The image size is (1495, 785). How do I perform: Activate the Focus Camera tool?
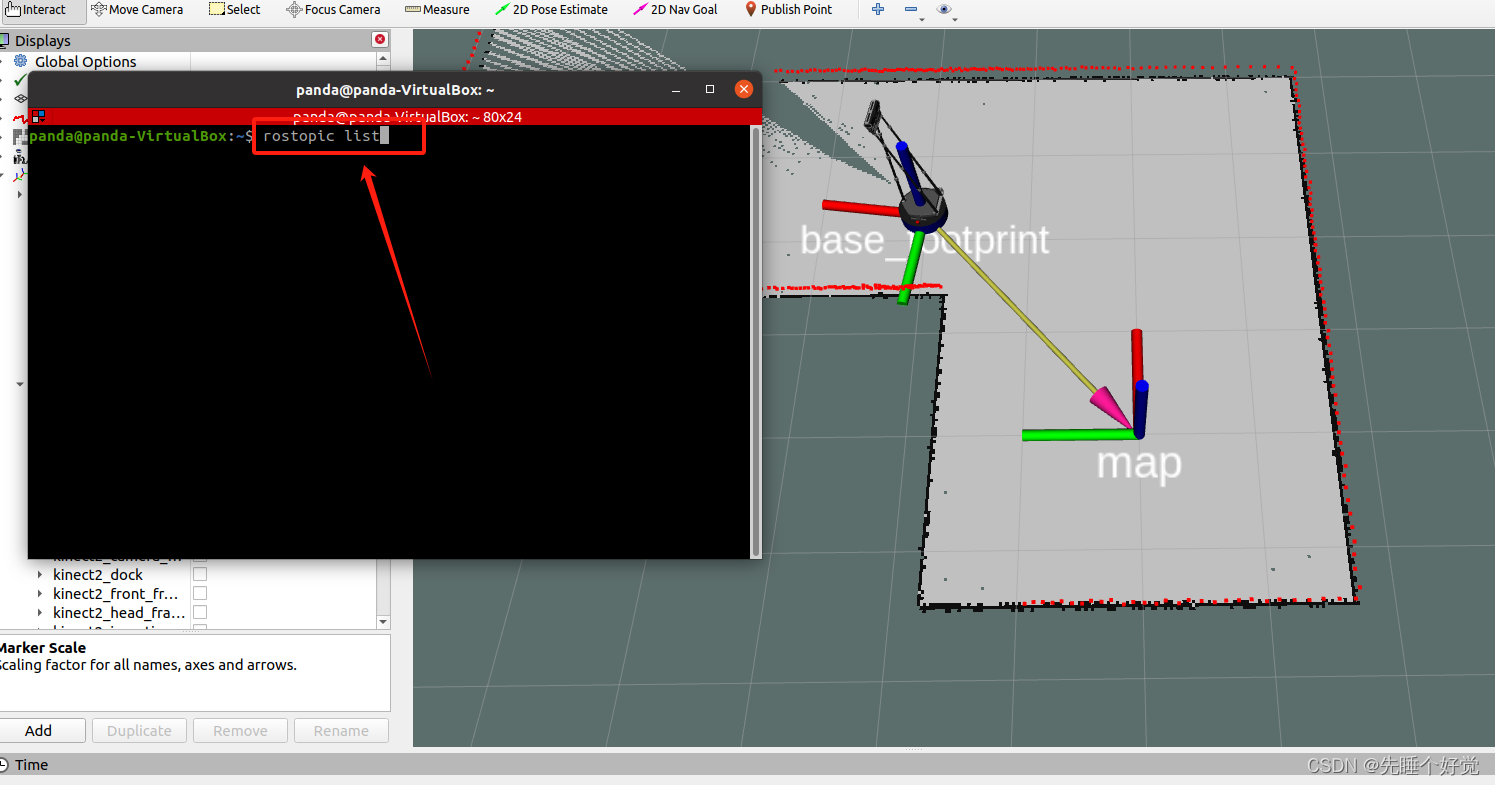[333, 10]
